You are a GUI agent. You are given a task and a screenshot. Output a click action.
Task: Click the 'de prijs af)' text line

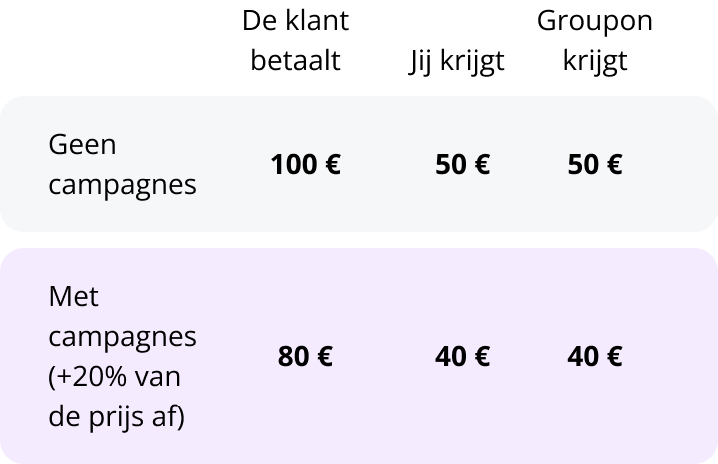tap(116, 417)
